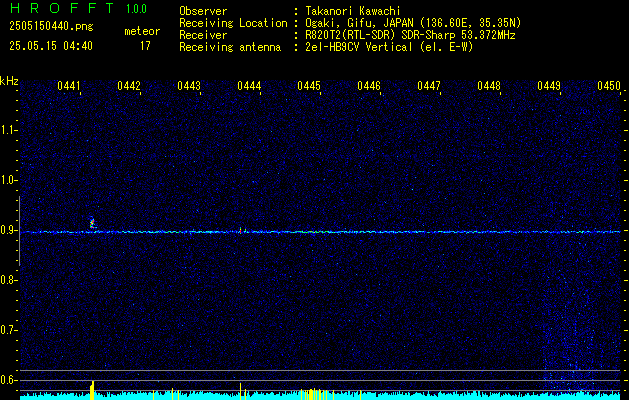The width and height of the screenshot is (629, 400).
Task: Click the version number 1.0.0
Action: 136,9
